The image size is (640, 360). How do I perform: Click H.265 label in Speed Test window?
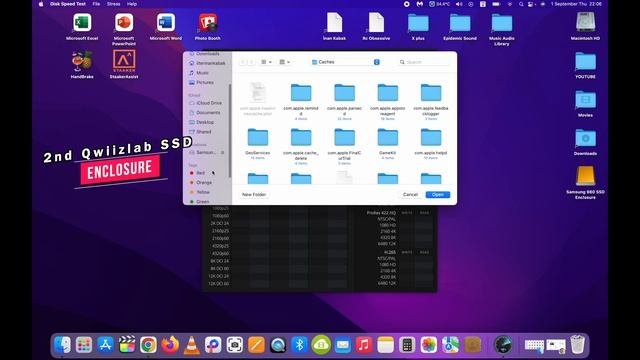390,252
